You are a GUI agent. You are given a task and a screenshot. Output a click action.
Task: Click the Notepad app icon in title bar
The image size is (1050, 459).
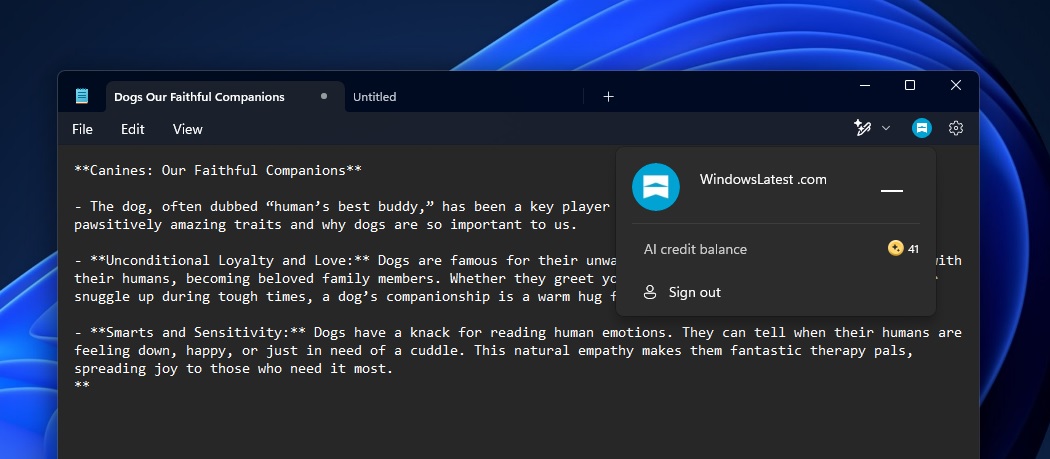[x=82, y=96]
